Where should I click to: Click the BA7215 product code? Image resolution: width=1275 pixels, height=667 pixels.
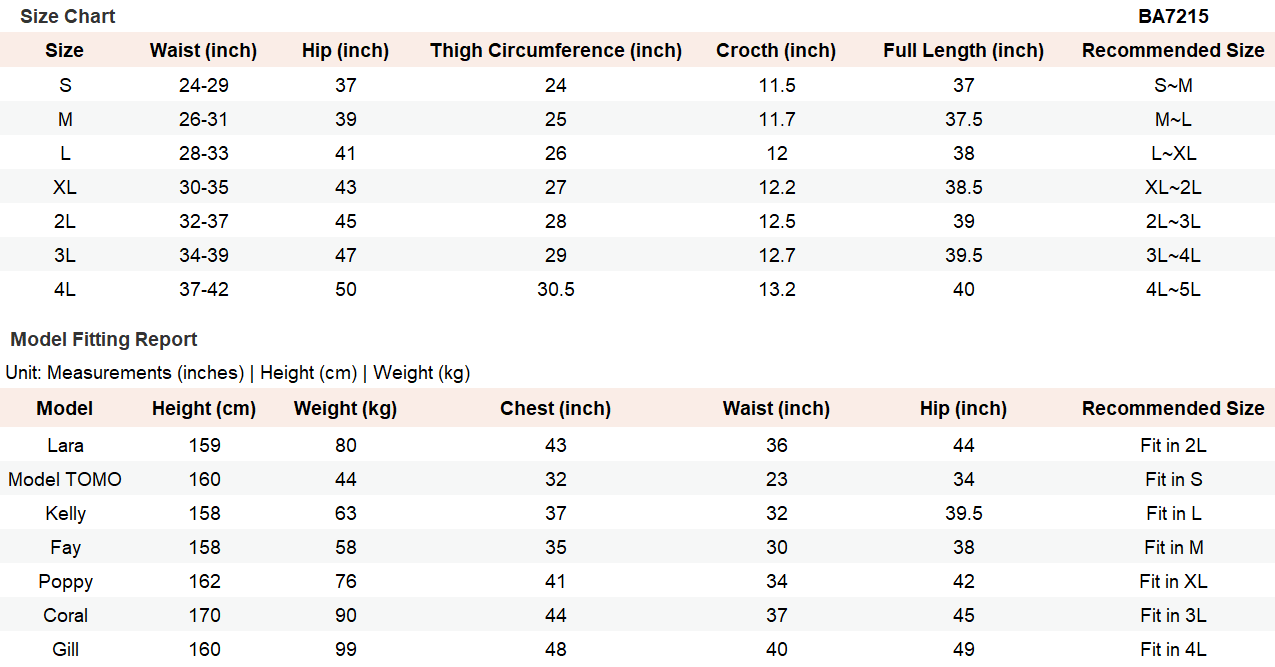point(1173,16)
